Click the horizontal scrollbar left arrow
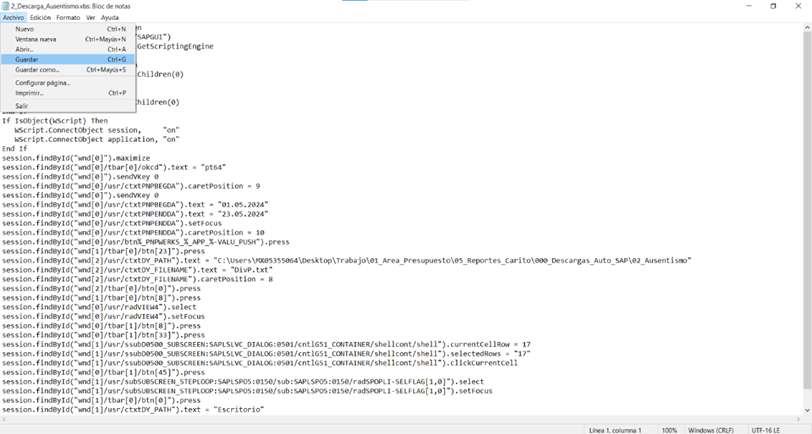 [4, 420]
